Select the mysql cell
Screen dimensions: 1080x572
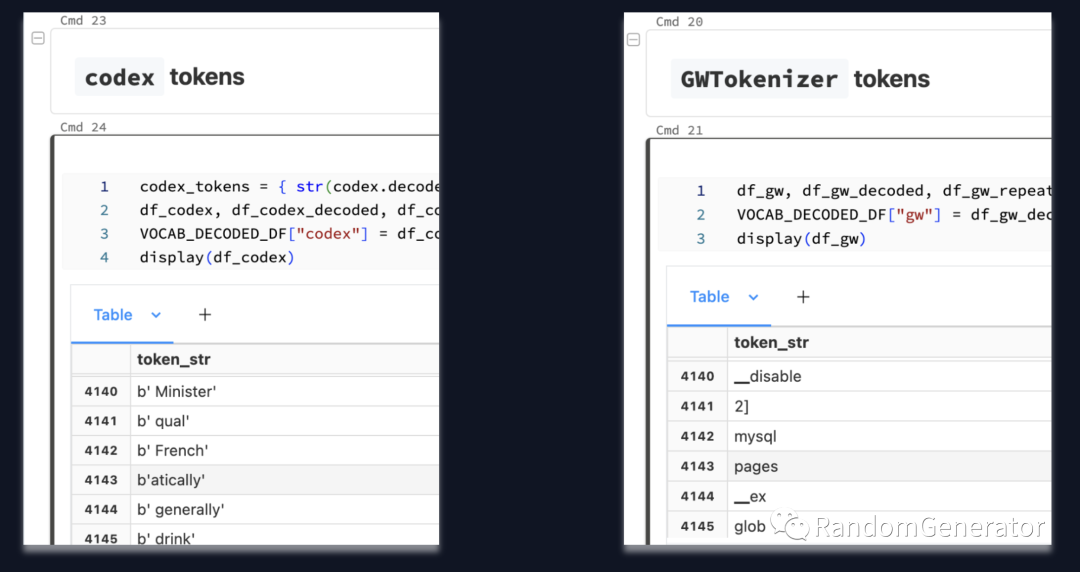[x=889, y=436]
